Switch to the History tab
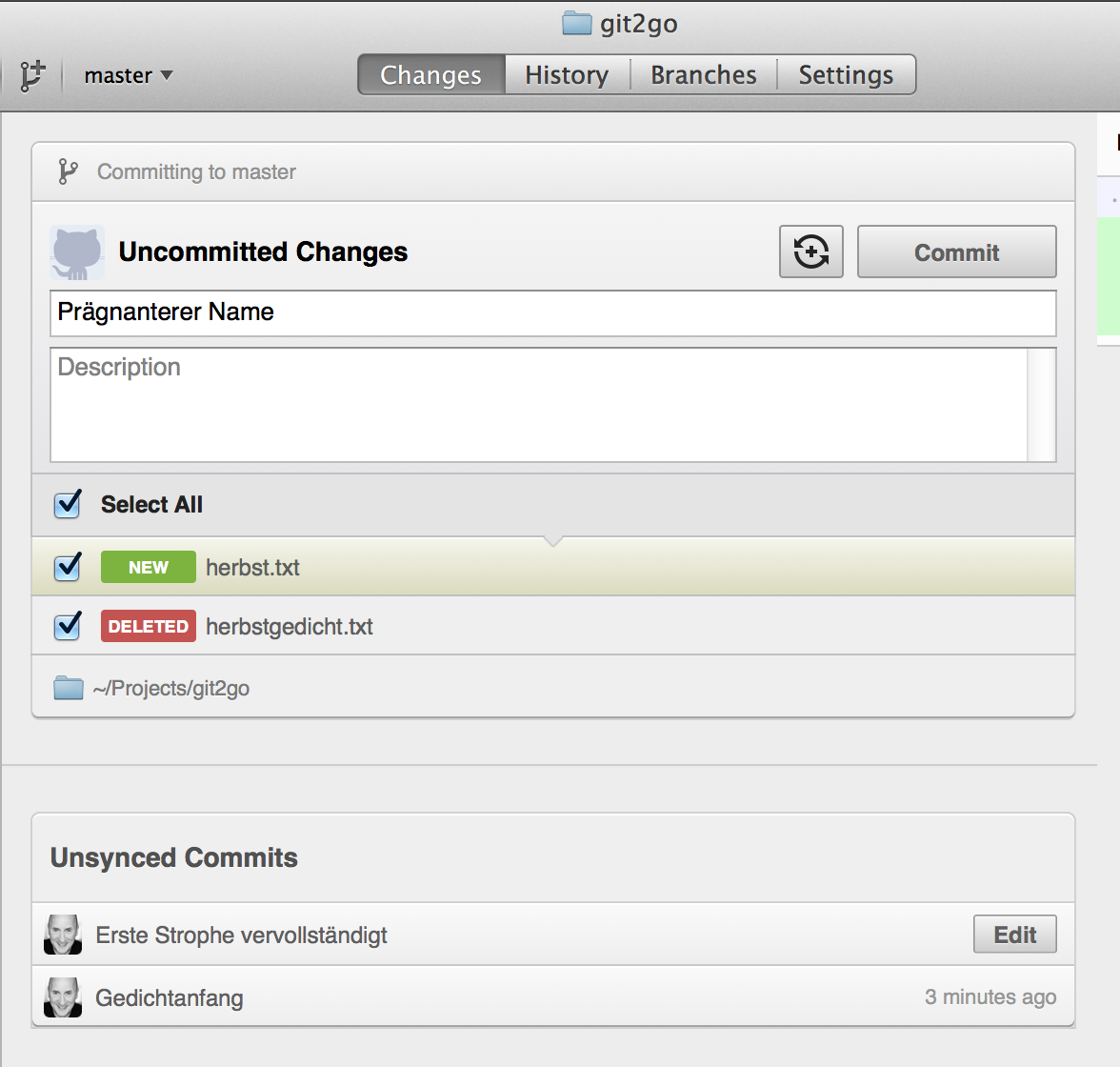Viewport: 1120px width, 1067px height. [x=568, y=75]
